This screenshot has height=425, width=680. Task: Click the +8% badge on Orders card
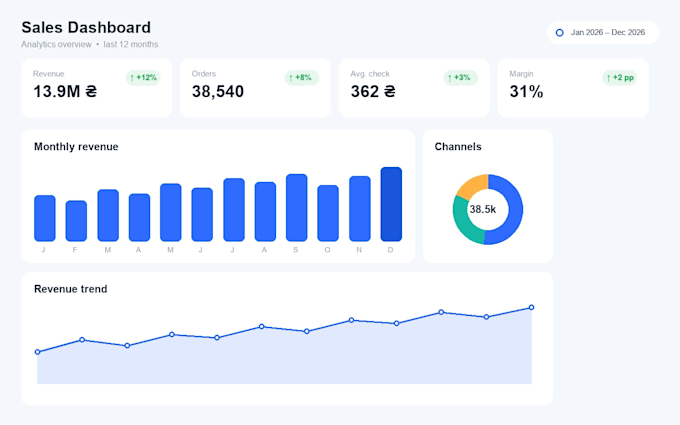(302, 78)
